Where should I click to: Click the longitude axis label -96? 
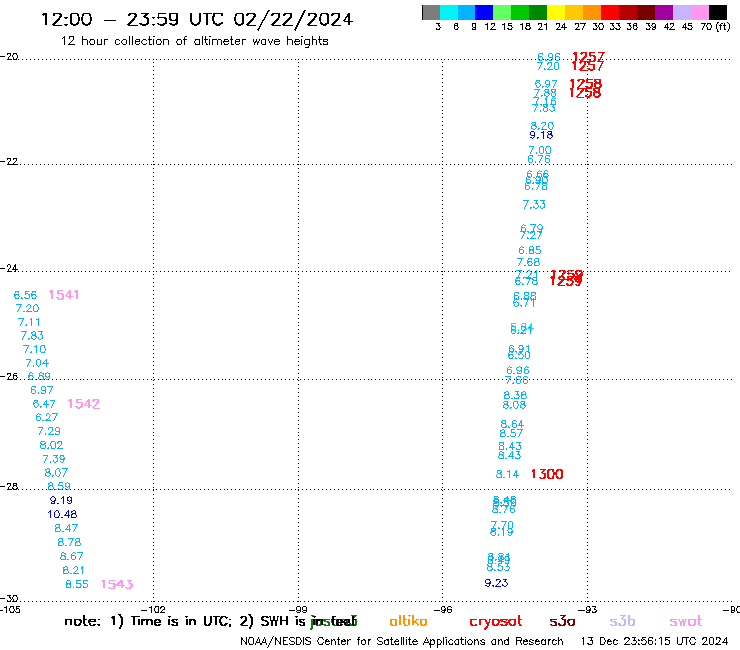tap(443, 609)
